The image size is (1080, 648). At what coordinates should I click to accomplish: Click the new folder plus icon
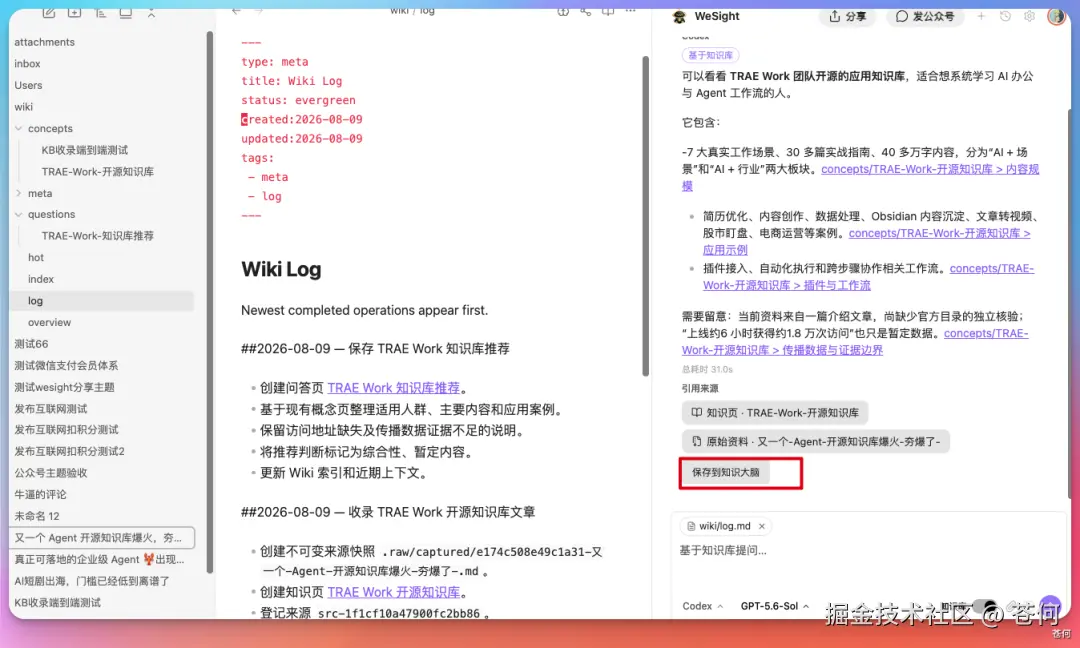click(x=74, y=12)
